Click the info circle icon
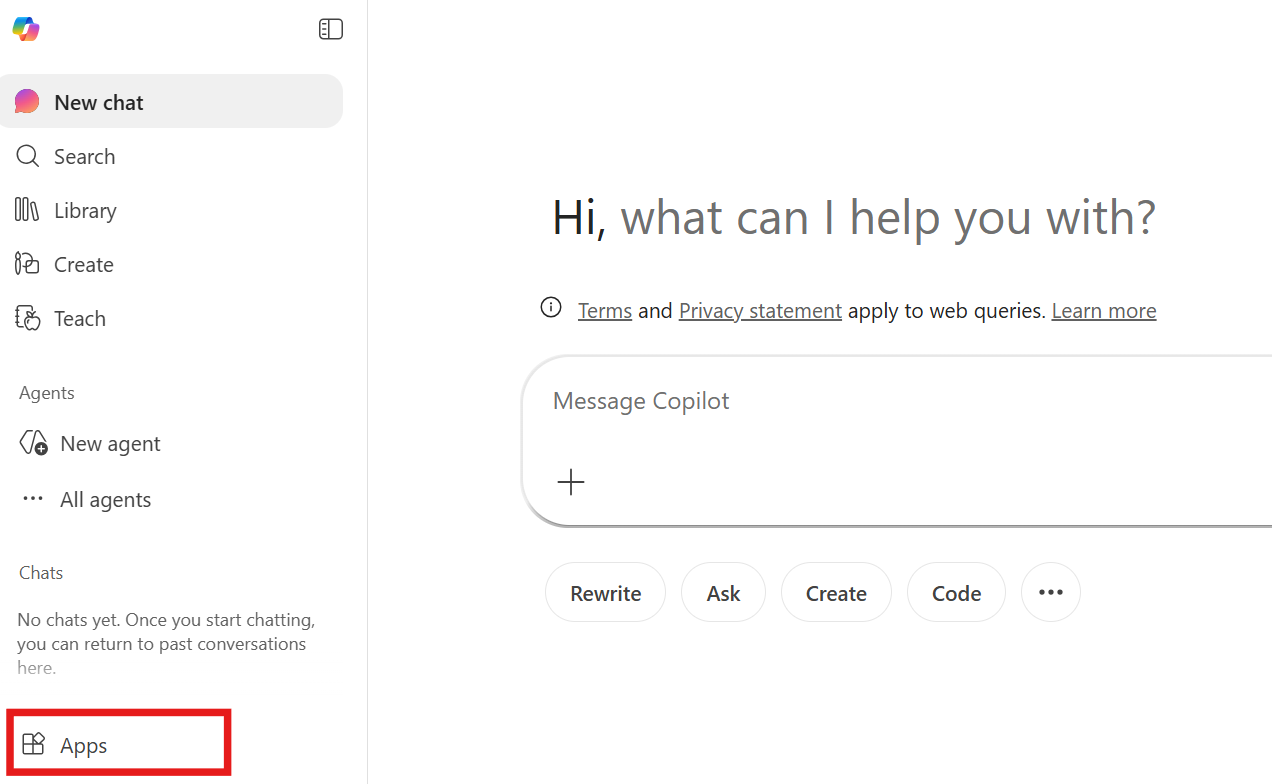Image resolution: width=1272 pixels, height=784 pixels. (551, 307)
